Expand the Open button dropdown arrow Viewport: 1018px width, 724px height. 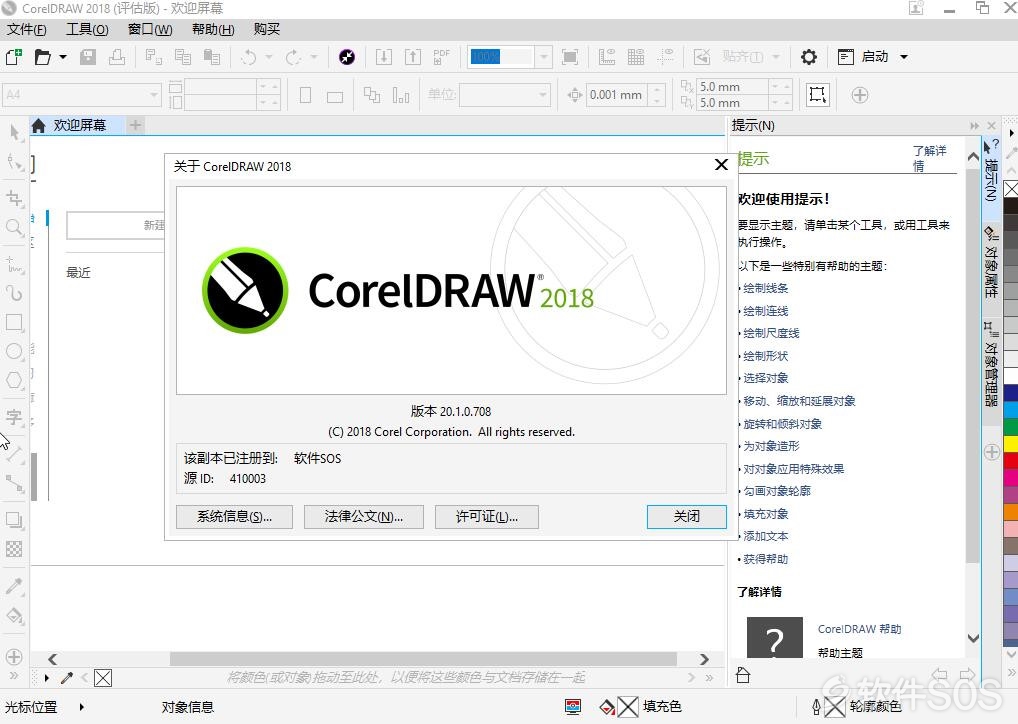pos(63,57)
